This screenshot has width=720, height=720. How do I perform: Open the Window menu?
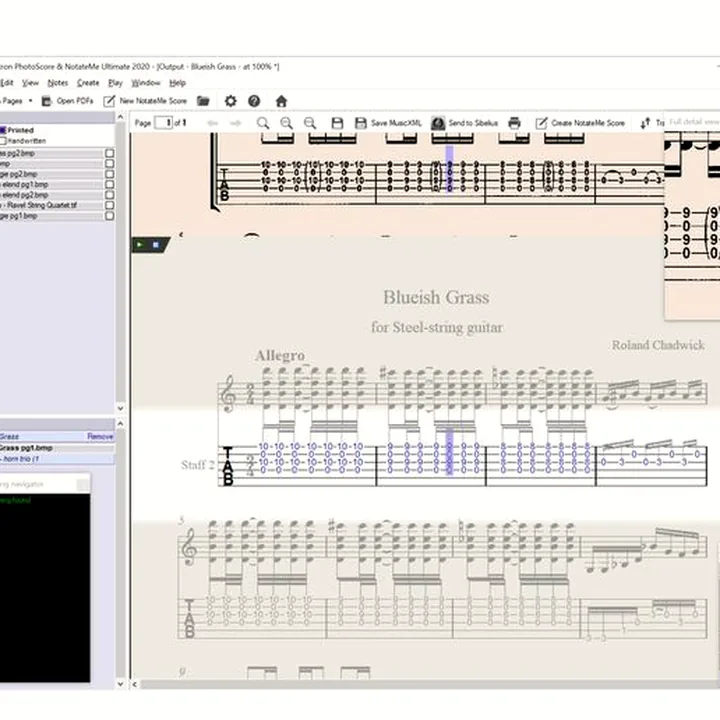click(x=146, y=83)
